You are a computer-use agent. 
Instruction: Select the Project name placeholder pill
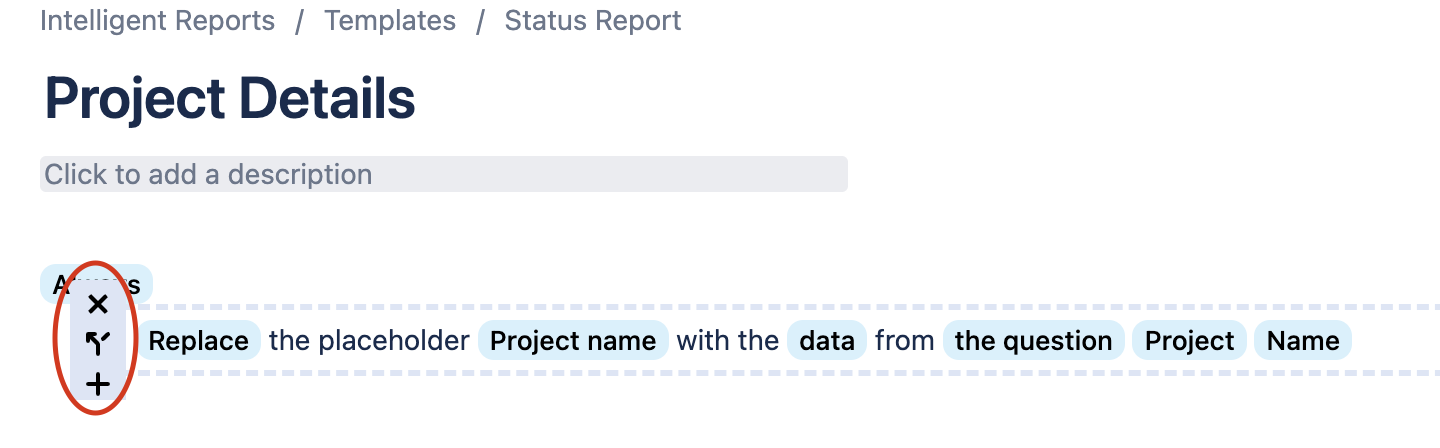[573, 341]
